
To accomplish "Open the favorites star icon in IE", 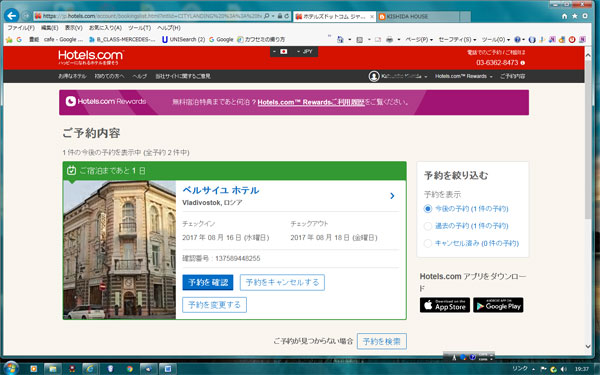I will [x=574, y=16].
